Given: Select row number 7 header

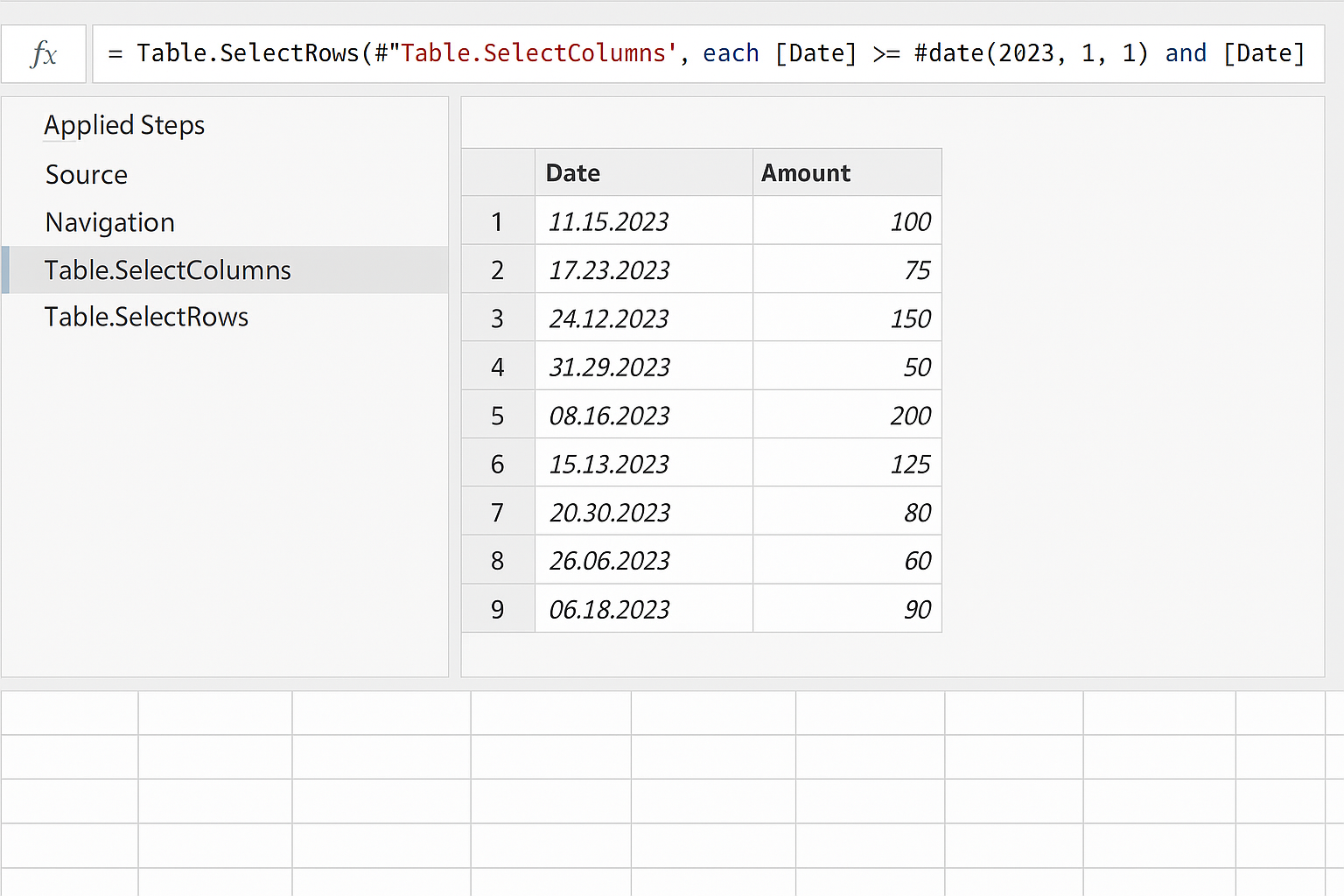Looking at the screenshot, I should (498, 511).
